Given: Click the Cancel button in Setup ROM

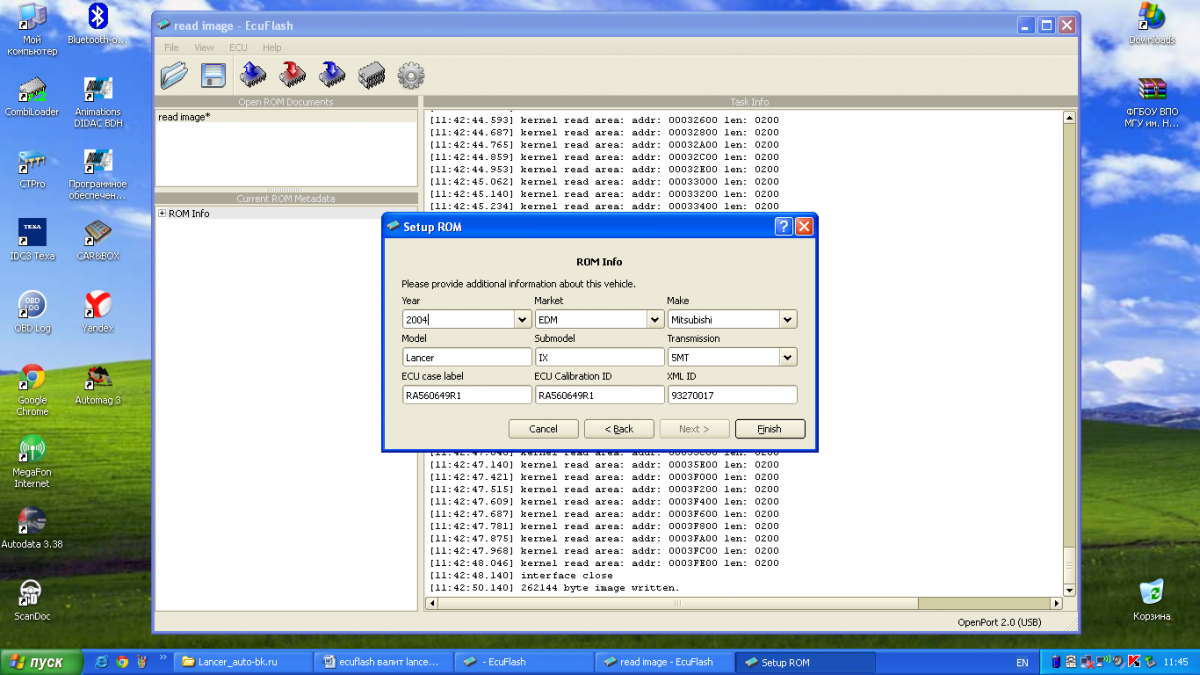Looking at the screenshot, I should (543, 429).
